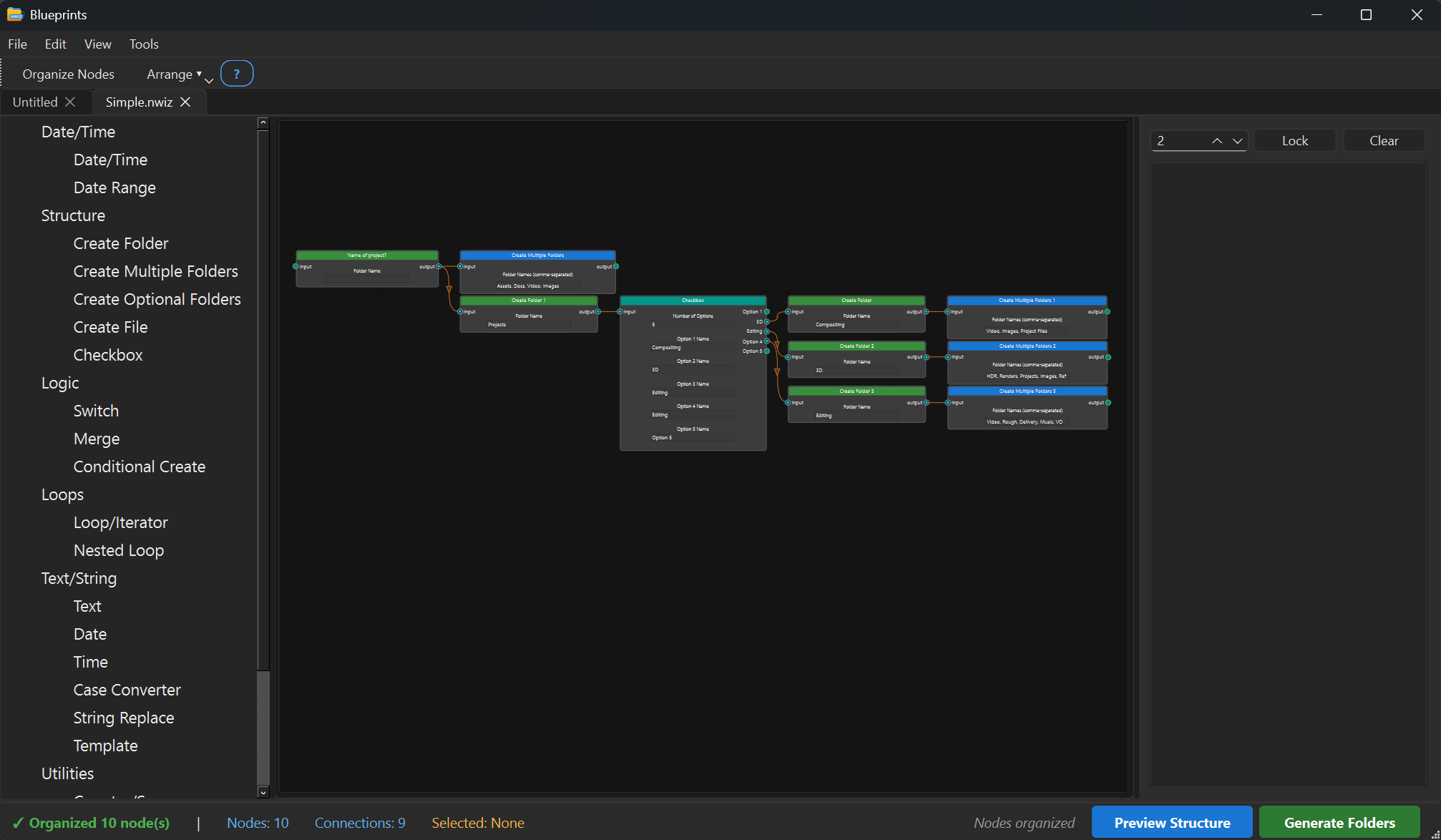
Task: Click the Clear button
Action: (1384, 141)
